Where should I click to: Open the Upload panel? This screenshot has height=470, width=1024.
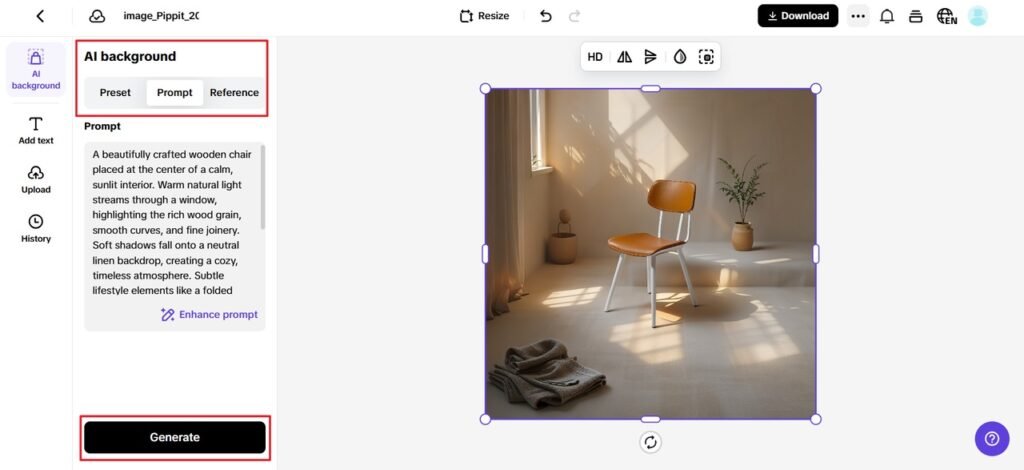click(35, 179)
